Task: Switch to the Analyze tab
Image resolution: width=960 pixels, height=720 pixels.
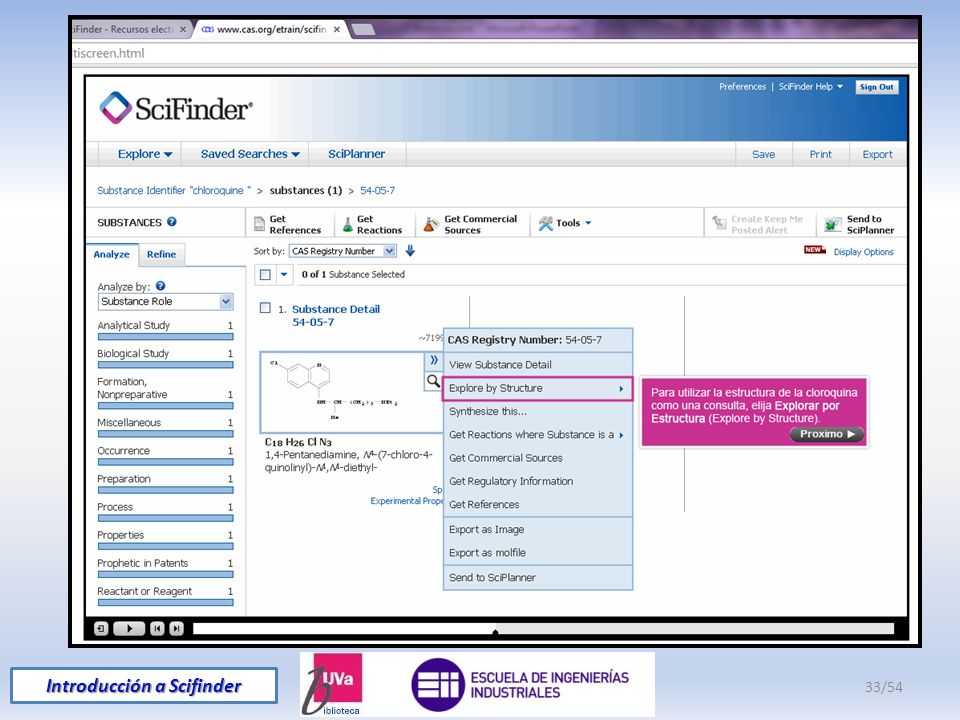Action: tap(111, 254)
